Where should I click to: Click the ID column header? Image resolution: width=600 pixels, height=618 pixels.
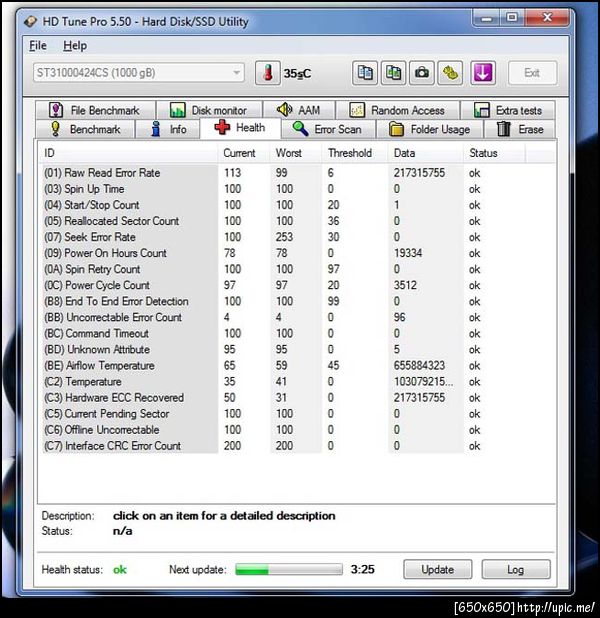tap(129, 153)
